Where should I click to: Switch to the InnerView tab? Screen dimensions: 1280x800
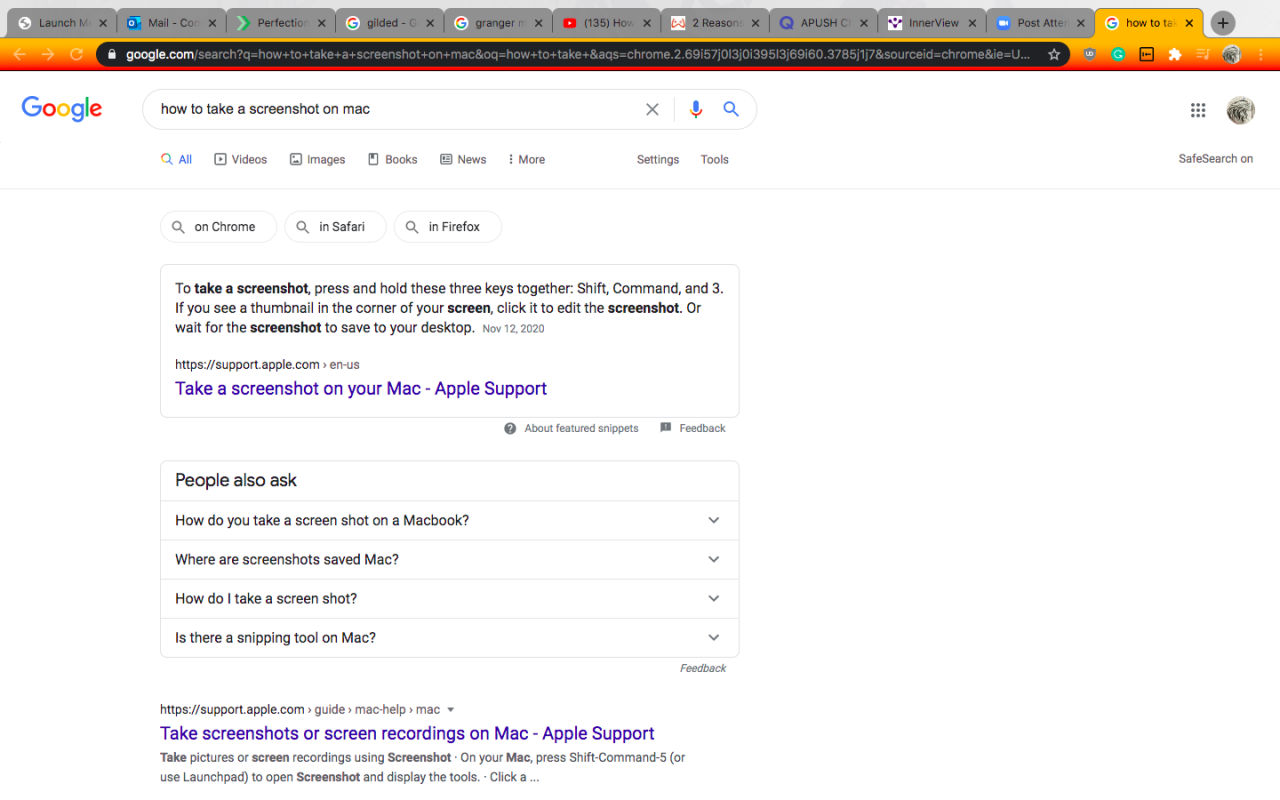(933, 23)
